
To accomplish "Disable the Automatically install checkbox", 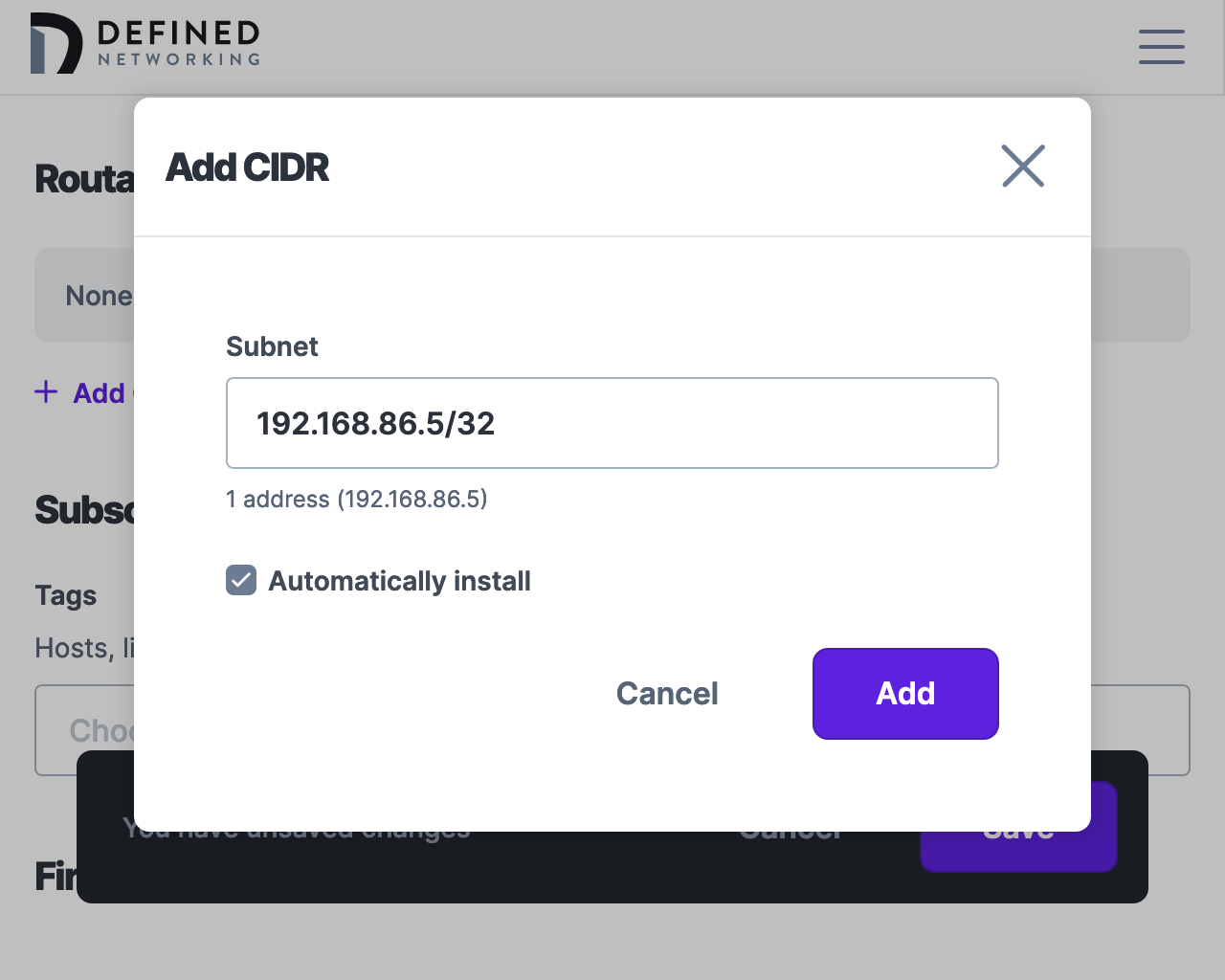I will click(240, 580).
